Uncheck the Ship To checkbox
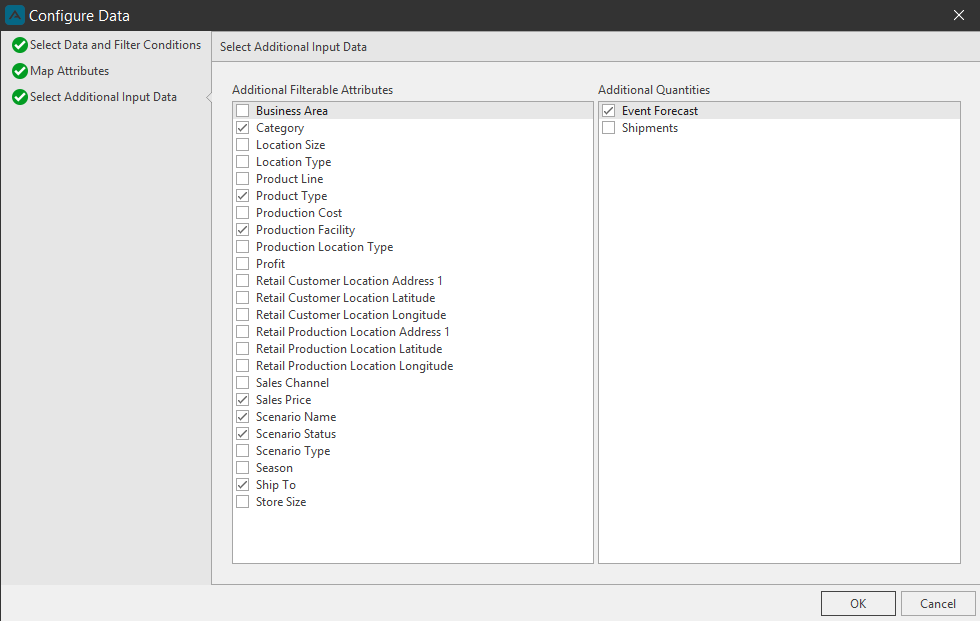The image size is (980, 621). click(x=242, y=485)
